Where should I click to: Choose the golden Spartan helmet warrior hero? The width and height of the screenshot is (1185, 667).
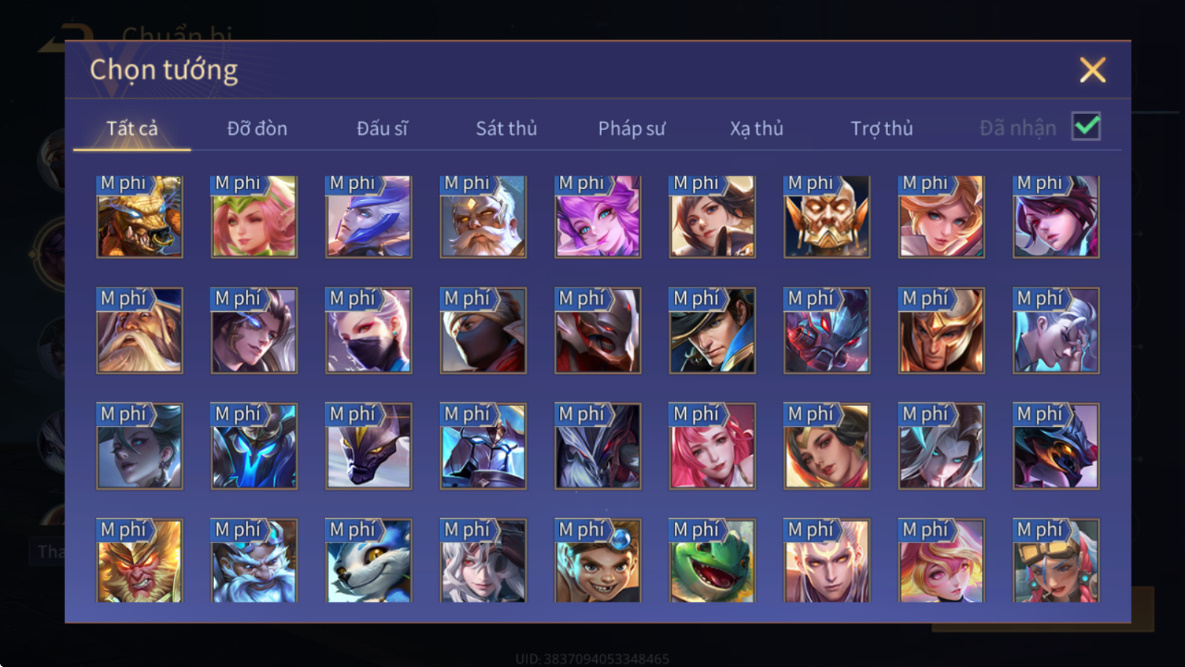click(x=941, y=331)
